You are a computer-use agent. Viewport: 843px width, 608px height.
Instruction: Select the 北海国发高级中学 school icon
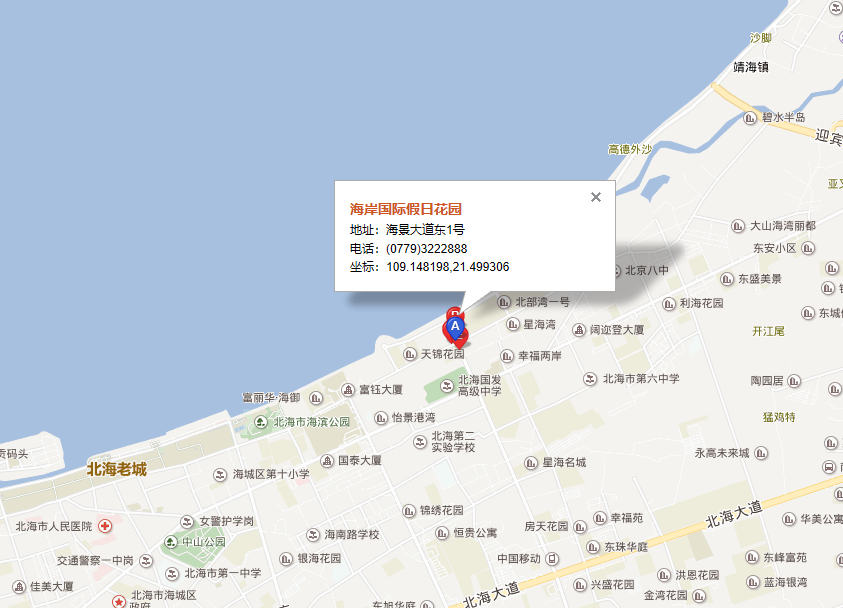447,385
